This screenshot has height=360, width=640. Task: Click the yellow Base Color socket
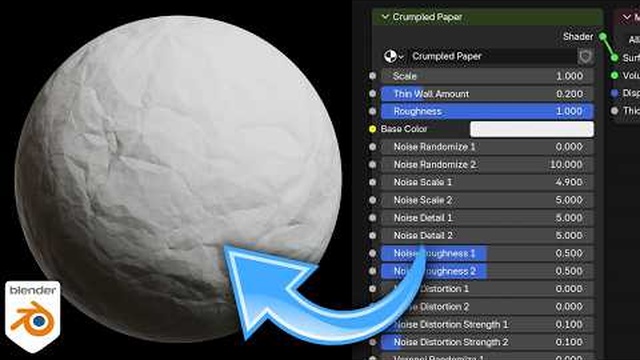click(372, 129)
